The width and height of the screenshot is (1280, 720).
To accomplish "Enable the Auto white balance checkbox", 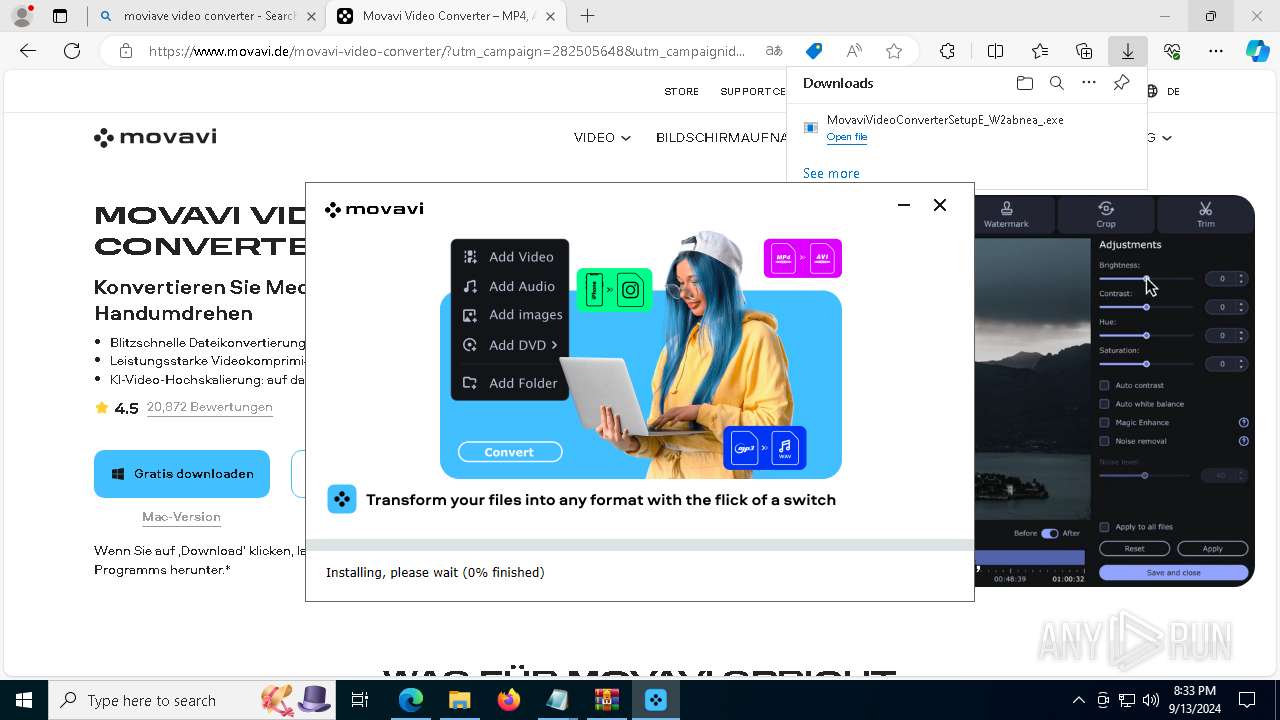I will (1104, 404).
